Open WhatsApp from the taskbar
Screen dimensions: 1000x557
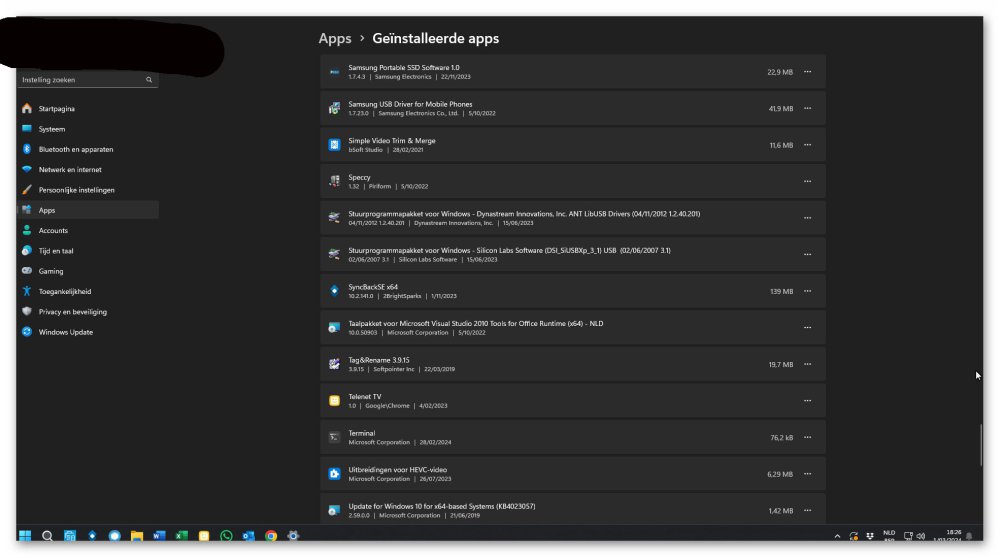click(x=227, y=536)
